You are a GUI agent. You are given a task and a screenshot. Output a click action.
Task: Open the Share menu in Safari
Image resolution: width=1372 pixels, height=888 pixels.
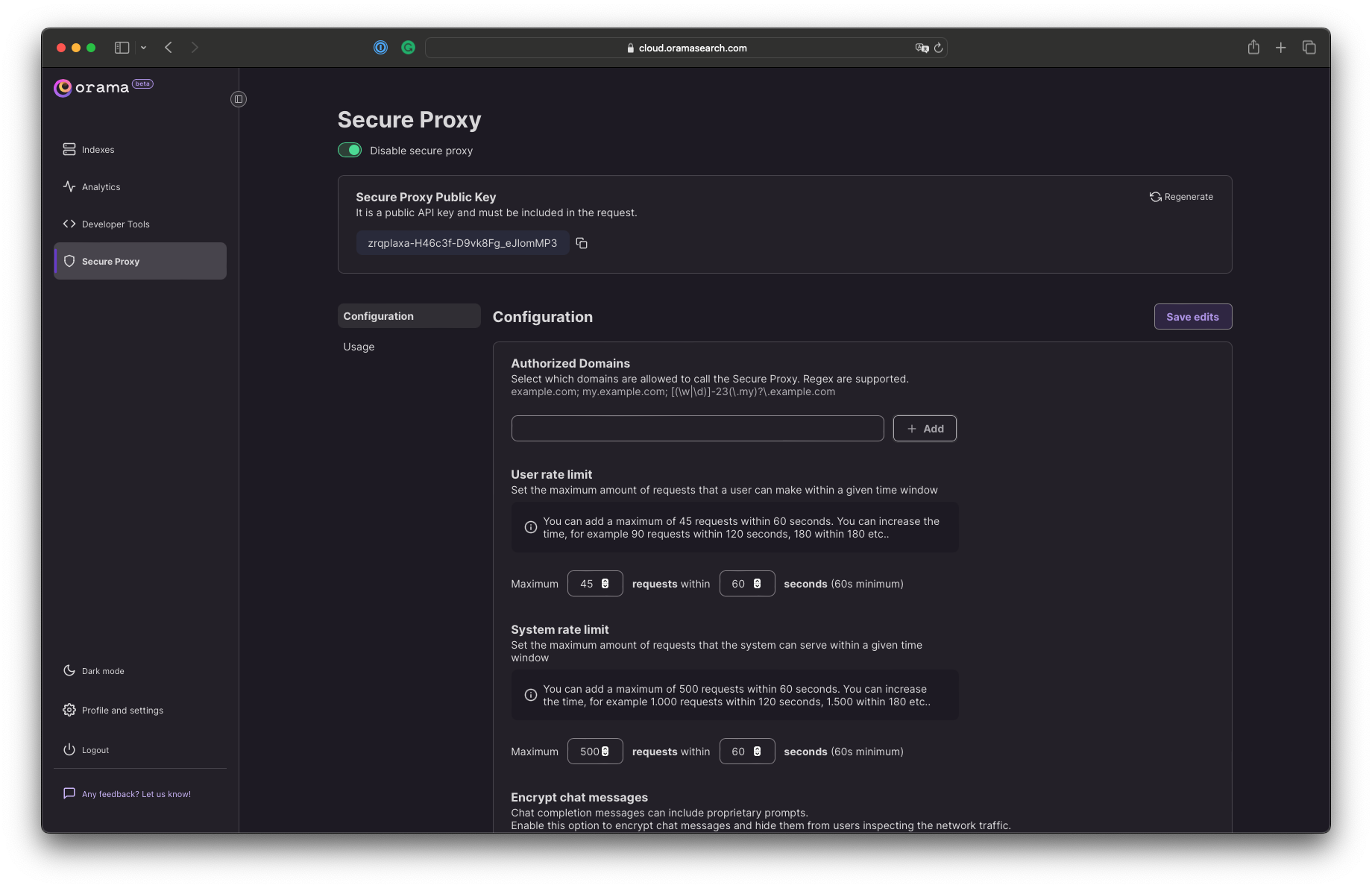1253,48
